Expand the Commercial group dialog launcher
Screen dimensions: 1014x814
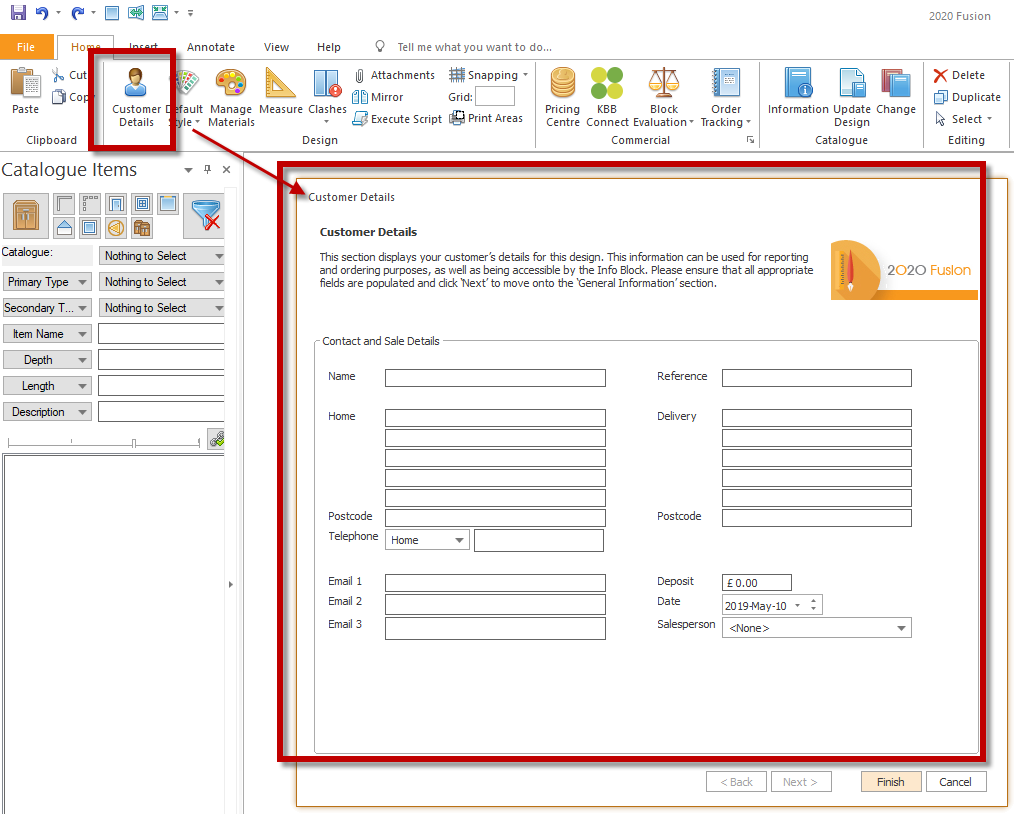coord(750,140)
